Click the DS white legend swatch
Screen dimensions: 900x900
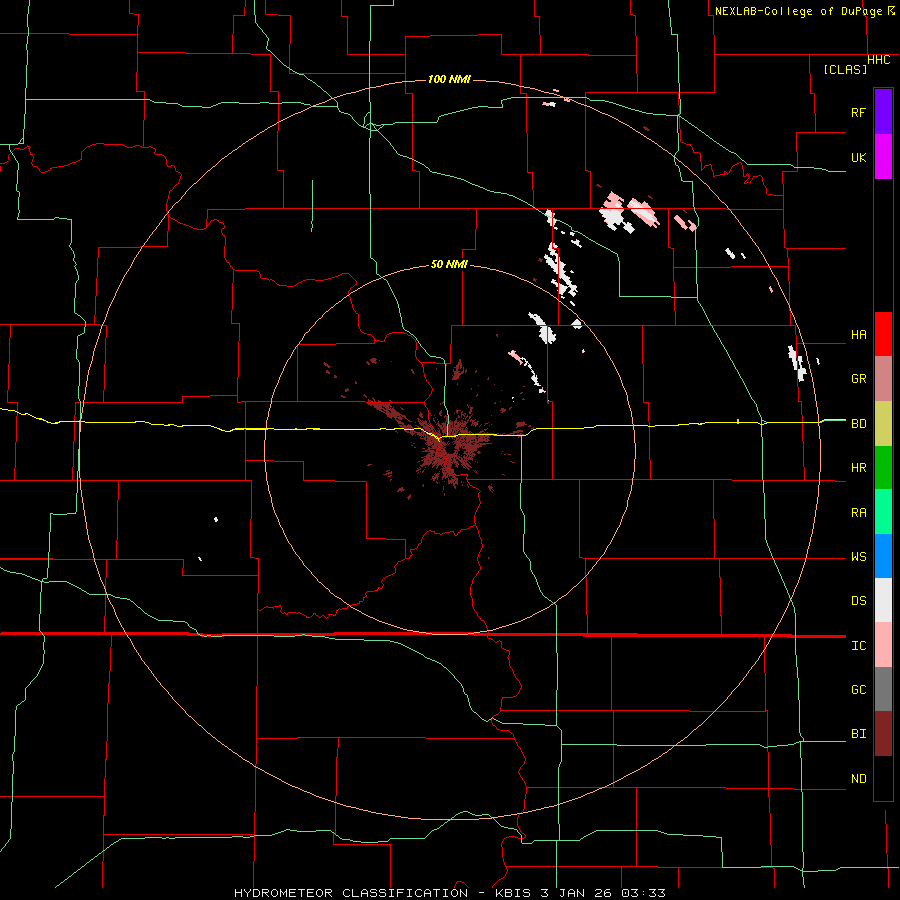click(883, 600)
